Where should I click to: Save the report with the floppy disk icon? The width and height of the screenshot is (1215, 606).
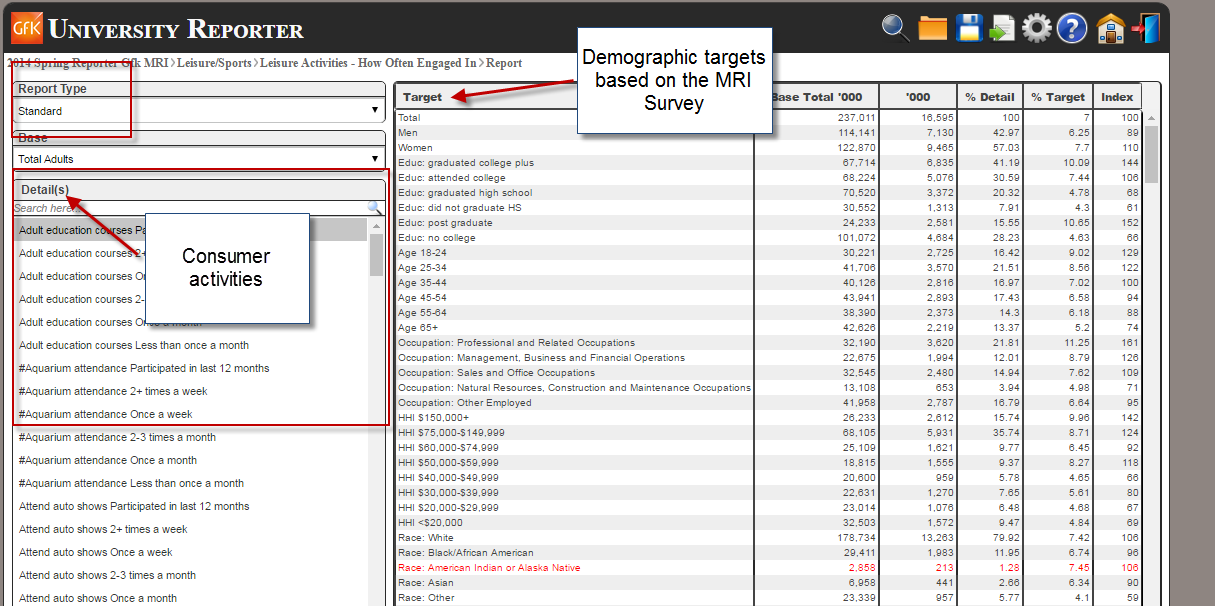(969, 27)
